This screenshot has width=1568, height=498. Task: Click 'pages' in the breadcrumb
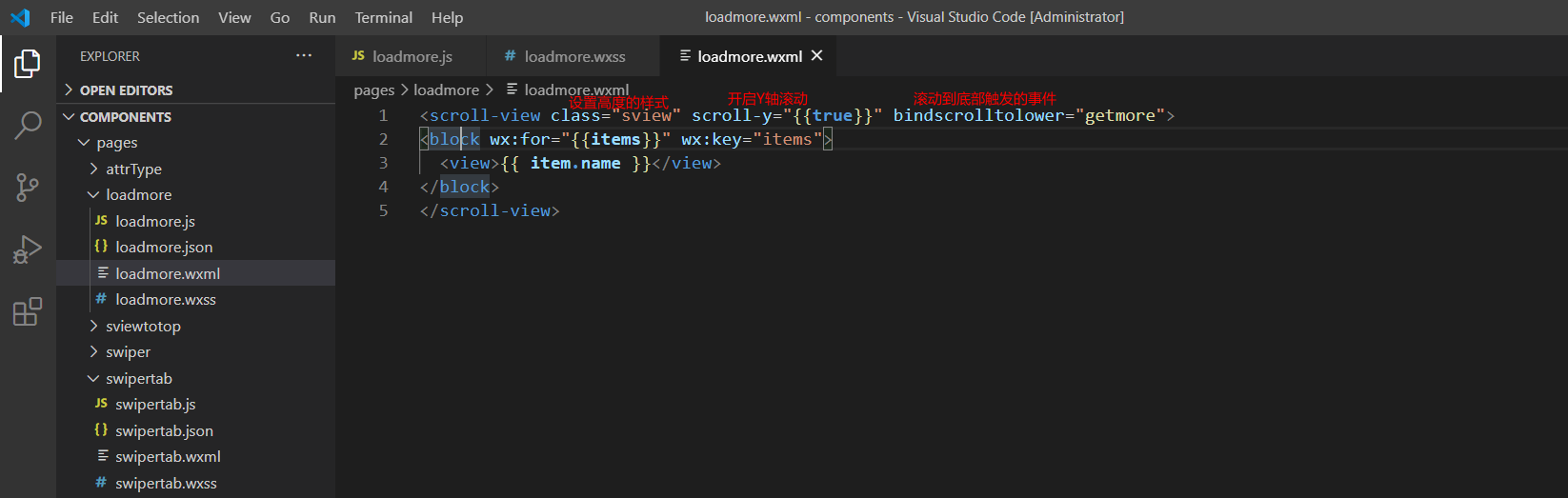(x=373, y=90)
